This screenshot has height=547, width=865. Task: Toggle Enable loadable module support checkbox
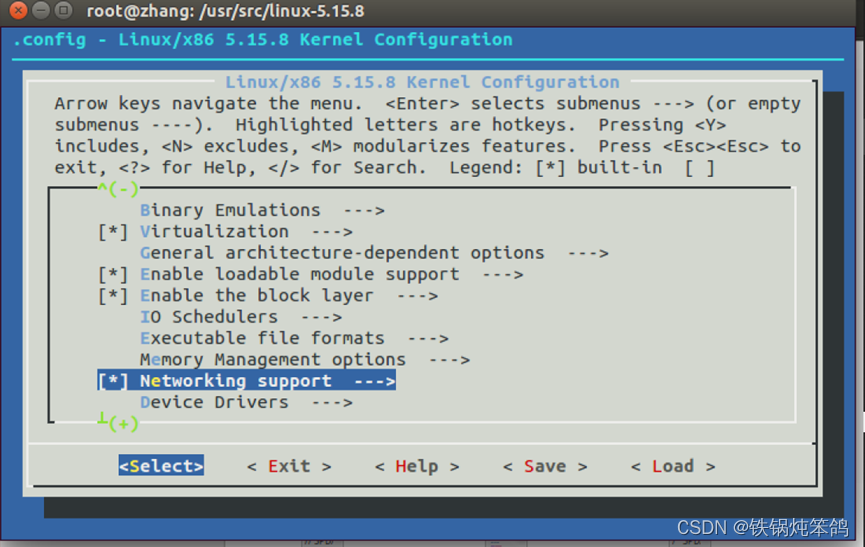click(x=113, y=275)
